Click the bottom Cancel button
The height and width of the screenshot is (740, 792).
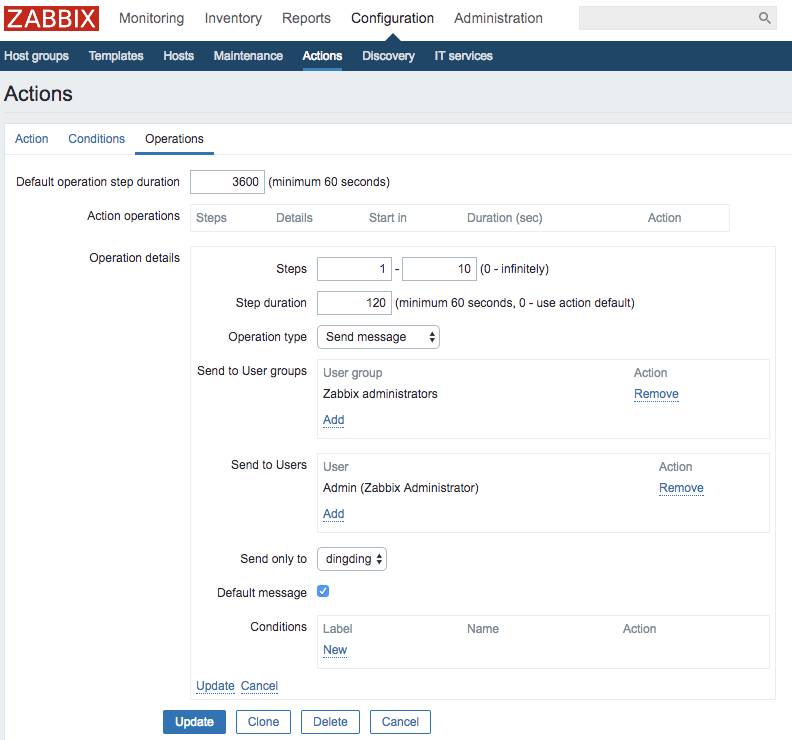[400, 722]
